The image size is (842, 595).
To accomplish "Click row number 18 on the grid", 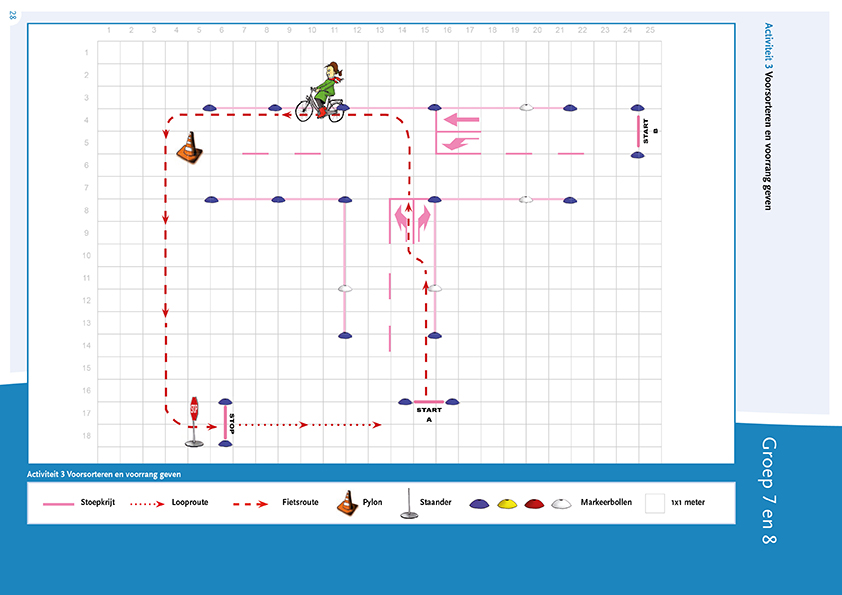I will [86, 436].
